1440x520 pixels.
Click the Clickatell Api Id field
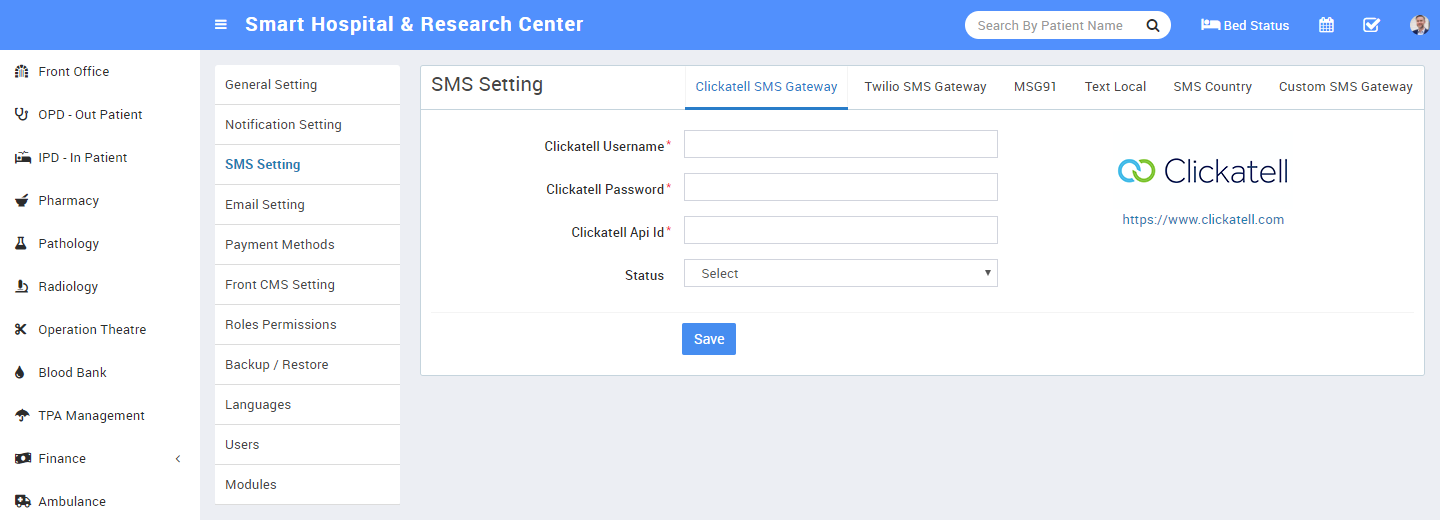point(840,231)
